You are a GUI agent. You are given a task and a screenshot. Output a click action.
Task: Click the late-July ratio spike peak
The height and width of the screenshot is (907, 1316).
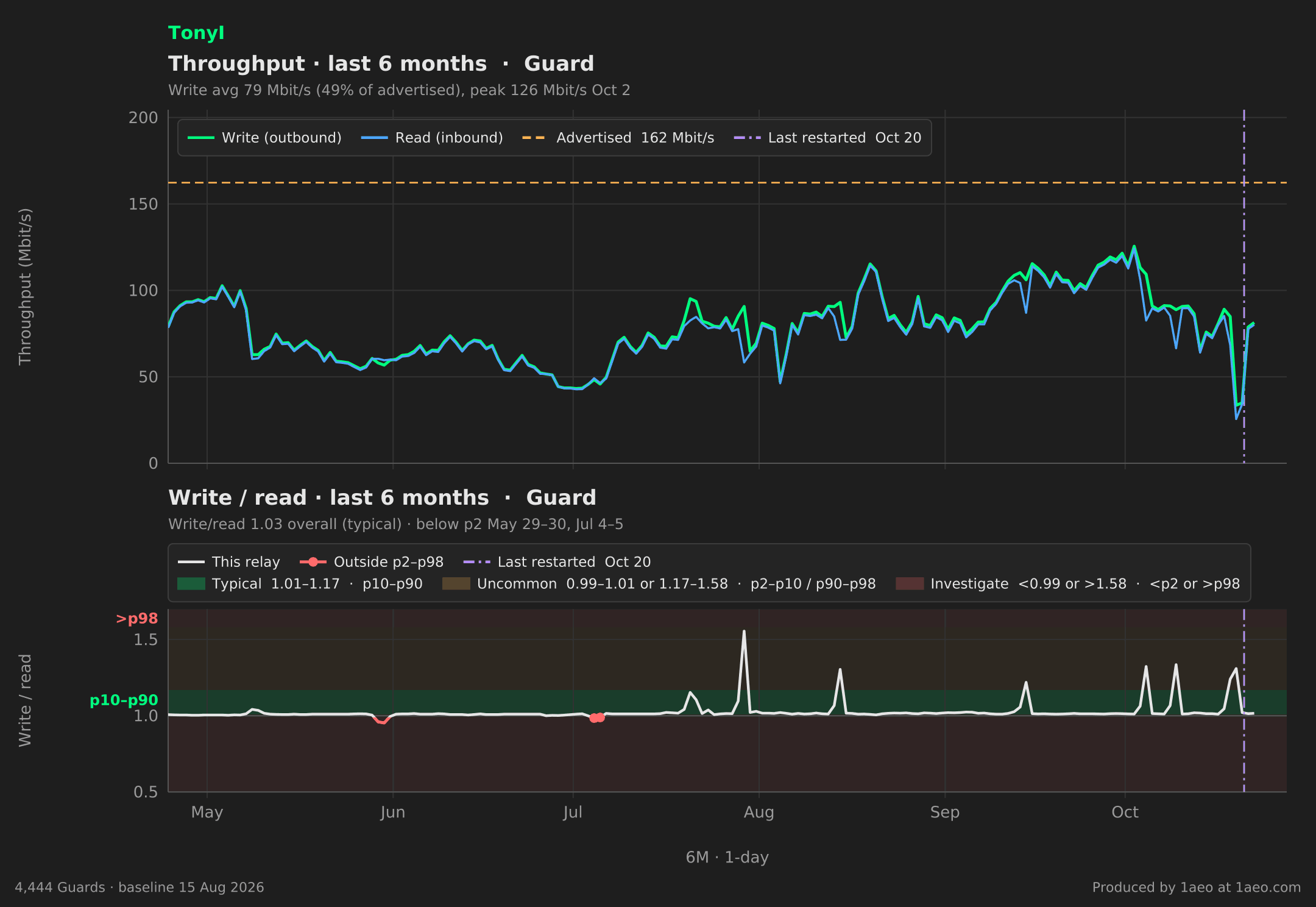(744, 632)
